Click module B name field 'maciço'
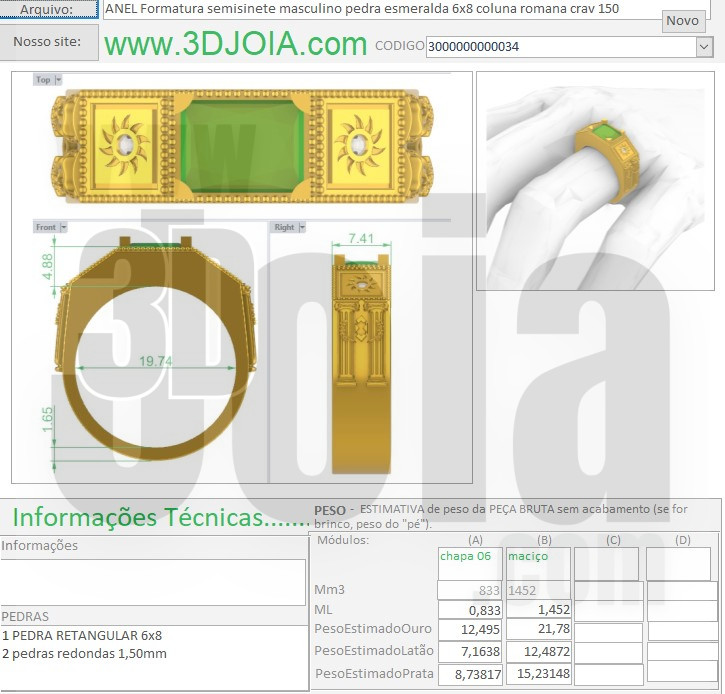The height and width of the screenshot is (694, 725). [x=539, y=564]
